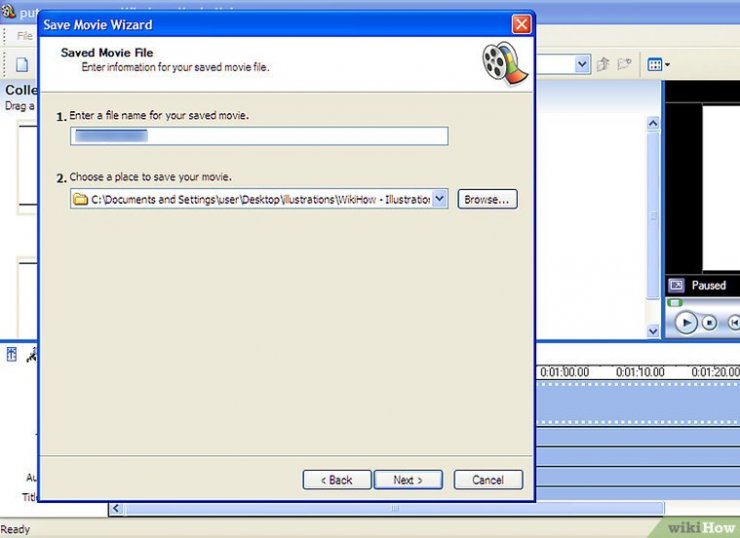740x538 pixels.
Task: Open the collections dropdown in toolbar
Action: (582, 65)
